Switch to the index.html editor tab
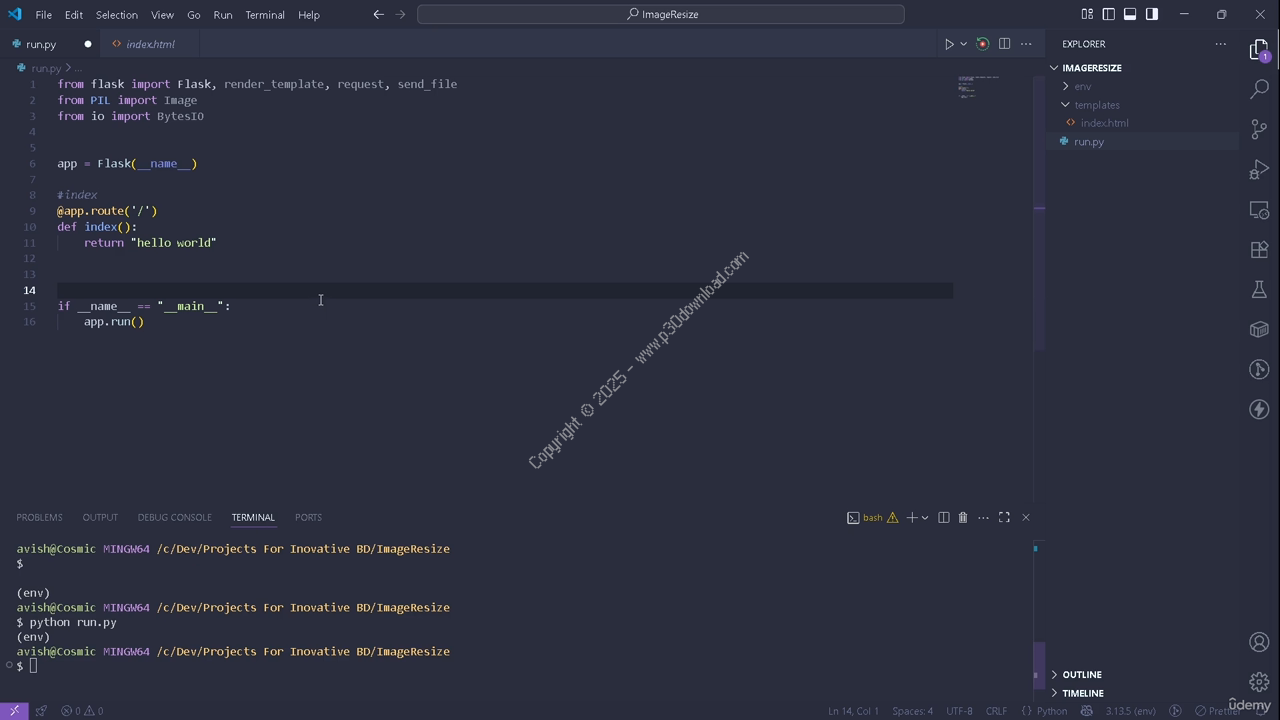The image size is (1280, 720). (x=150, y=44)
